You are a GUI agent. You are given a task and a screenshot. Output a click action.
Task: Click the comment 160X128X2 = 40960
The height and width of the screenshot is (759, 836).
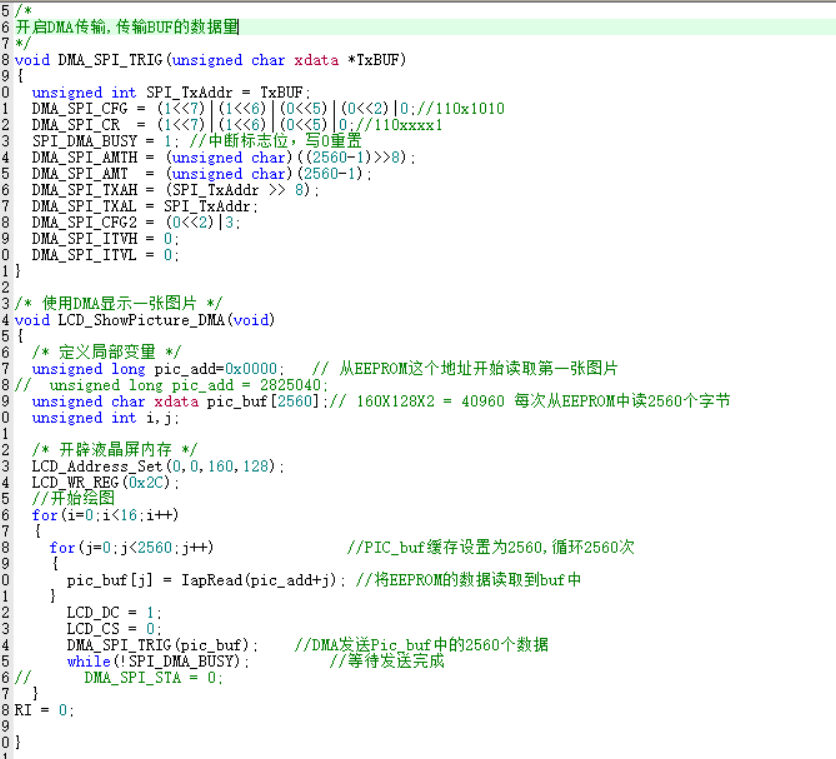coord(430,401)
